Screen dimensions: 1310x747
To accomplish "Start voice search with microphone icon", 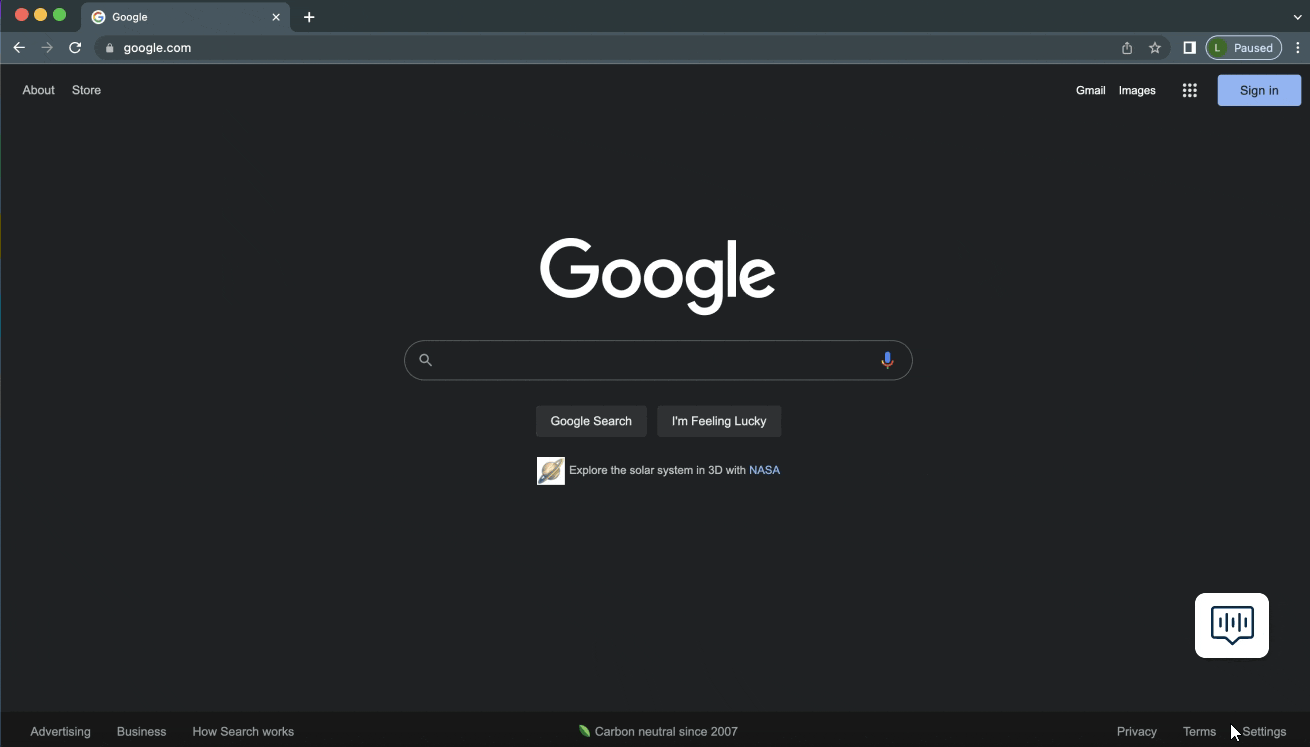I will click(887, 360).
